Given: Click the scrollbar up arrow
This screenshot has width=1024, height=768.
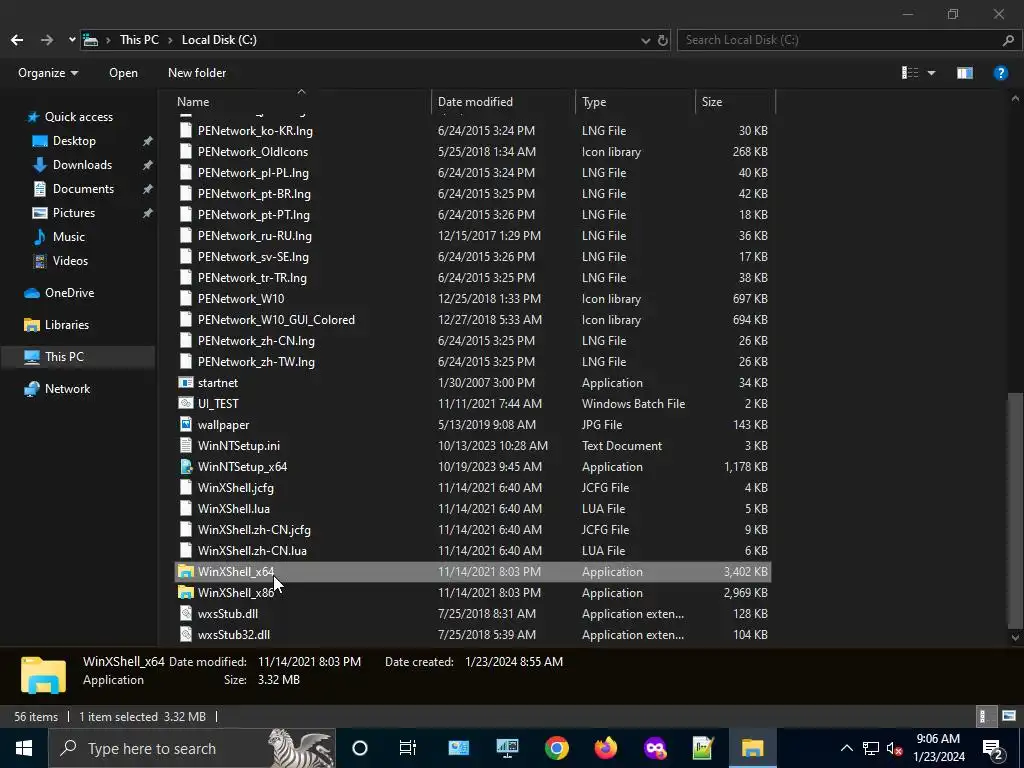Looking at the screenshot, I should pyautogui.click(x=1015, y=99).
